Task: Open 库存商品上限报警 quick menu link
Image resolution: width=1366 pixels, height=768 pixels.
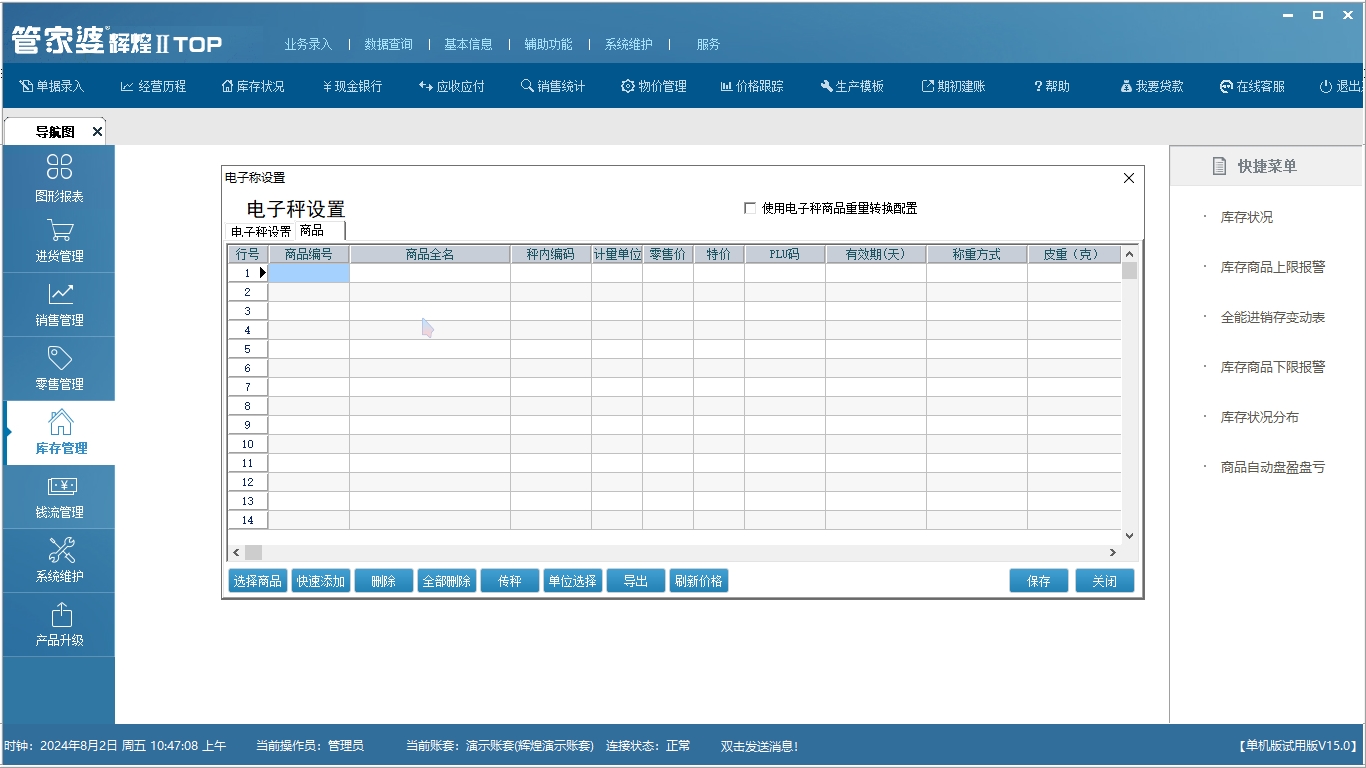Action: click(x=1273, y=267)
